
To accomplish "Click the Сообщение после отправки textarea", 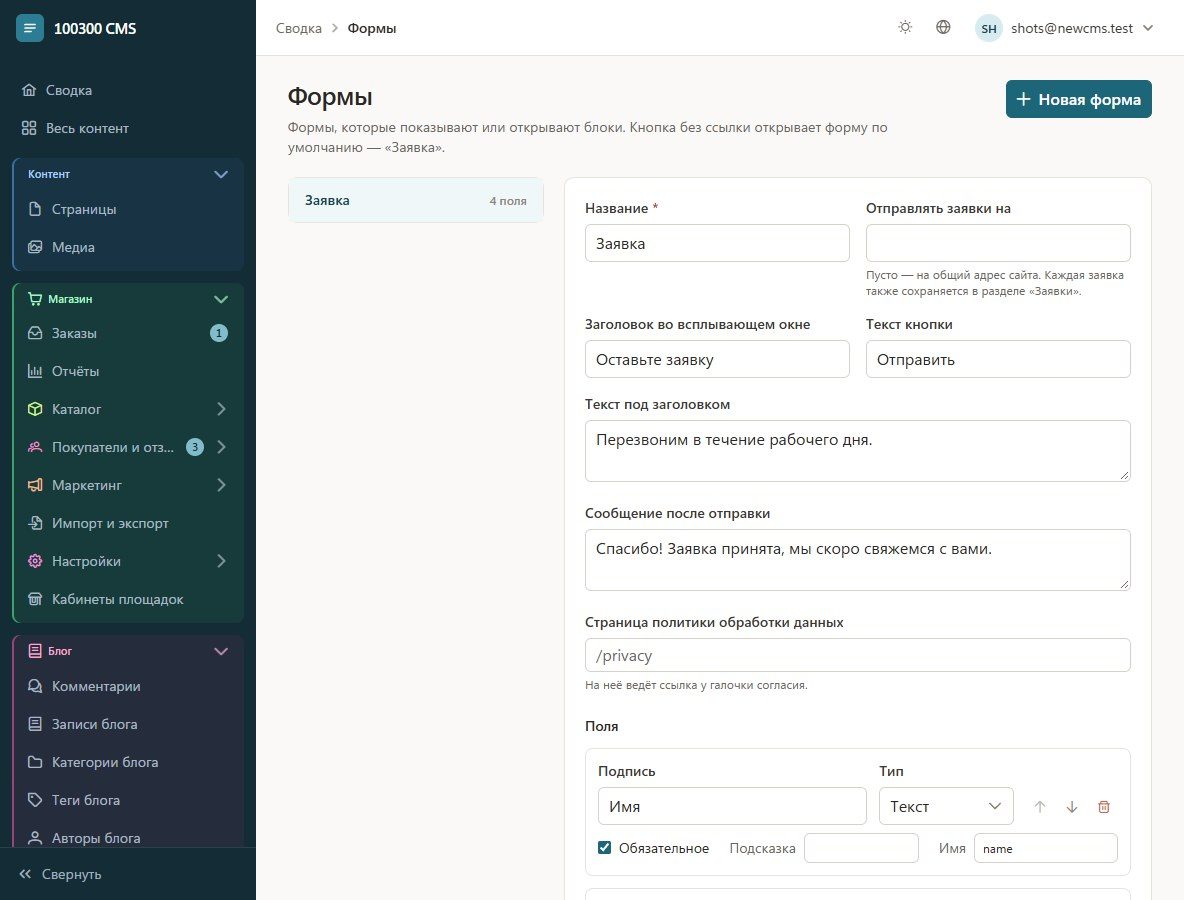I will (857, 559).
